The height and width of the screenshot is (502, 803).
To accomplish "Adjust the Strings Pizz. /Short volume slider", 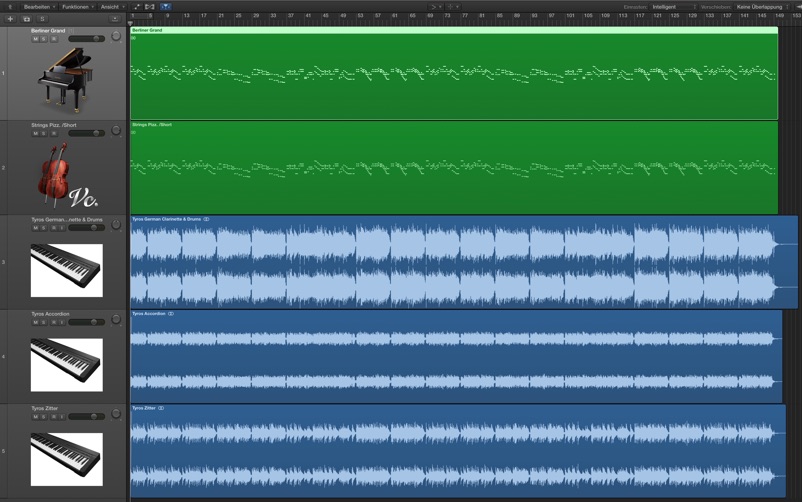I will pyautogui.click(x=87, y=133).
